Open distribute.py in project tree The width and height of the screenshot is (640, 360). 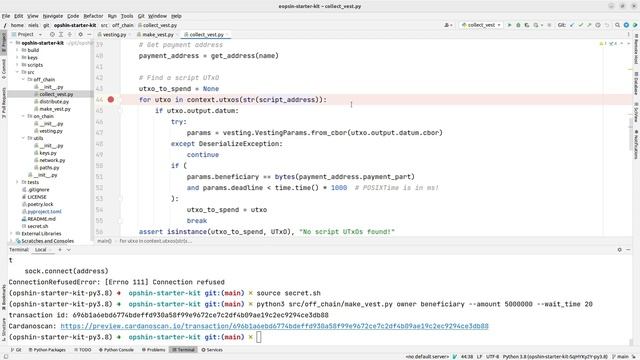click(53, 102)
